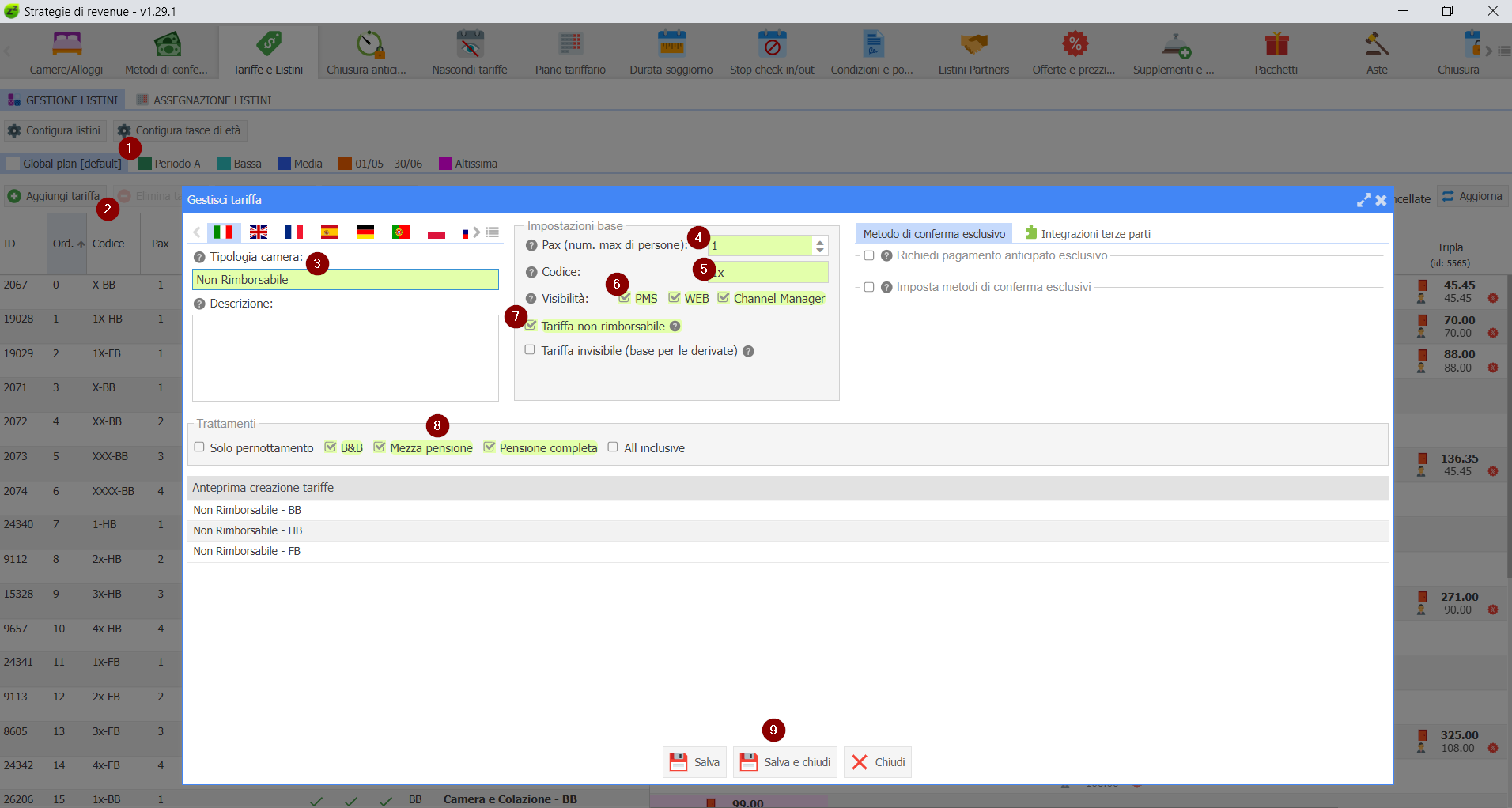The width and height of the screenshot is (1512, 808).
Task: Uncheck Tariffa non rimborsabile
Action: tap(531, 326)
